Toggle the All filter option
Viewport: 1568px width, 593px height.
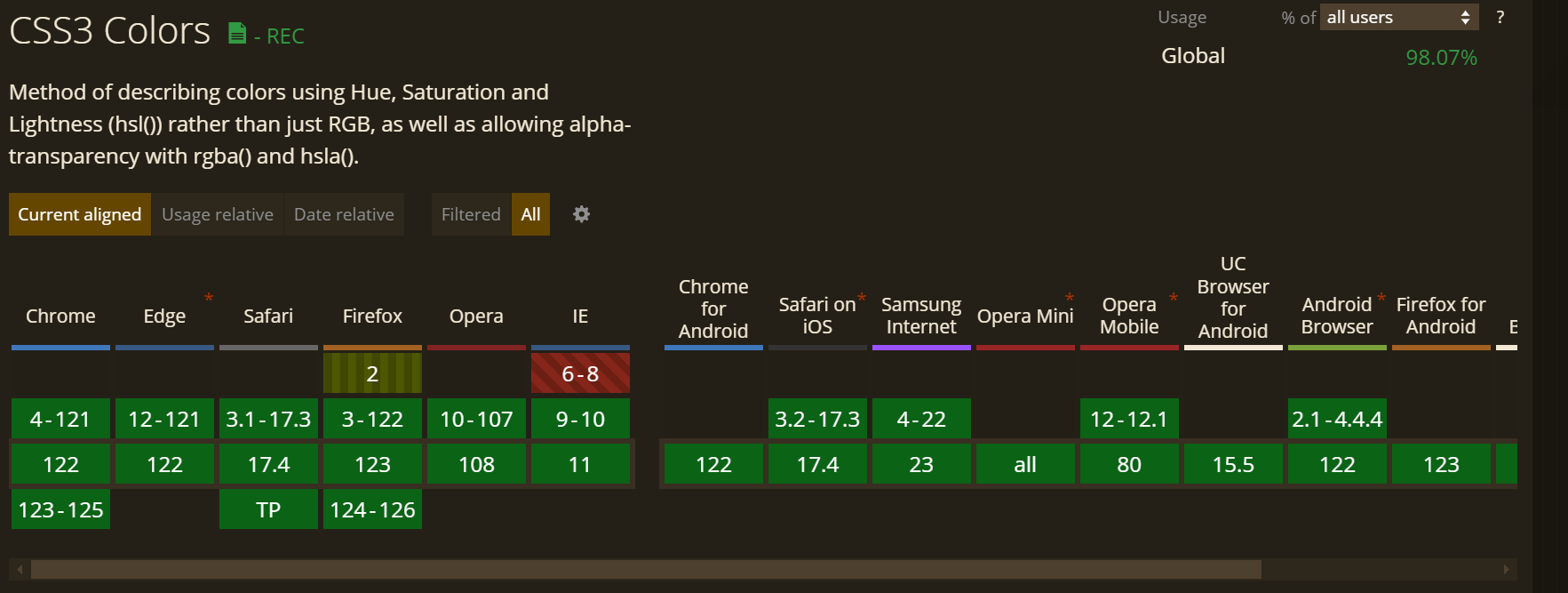coord(530,214)
